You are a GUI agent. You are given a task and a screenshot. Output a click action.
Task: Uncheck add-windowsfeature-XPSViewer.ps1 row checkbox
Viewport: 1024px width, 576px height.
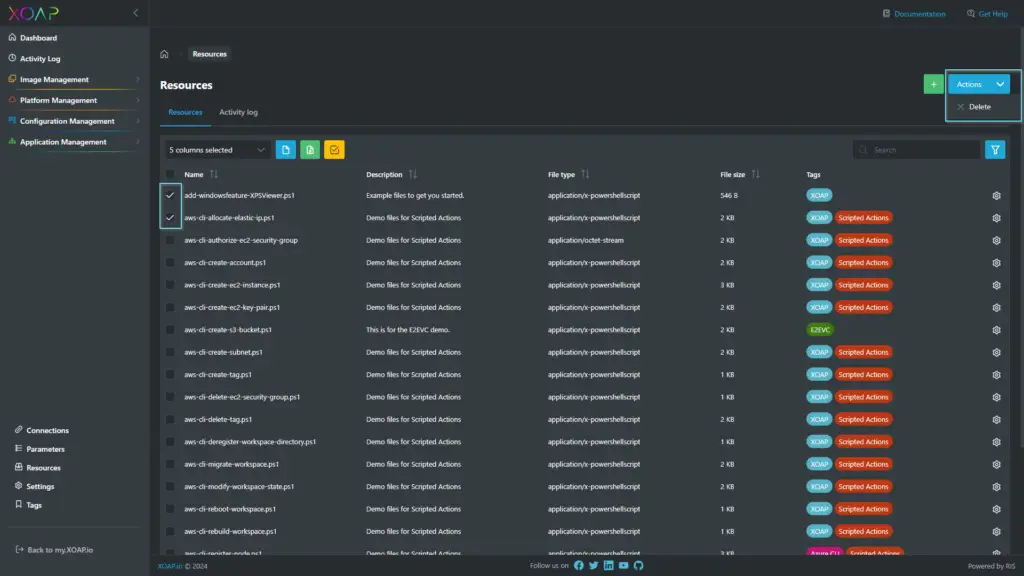point(170,195)
